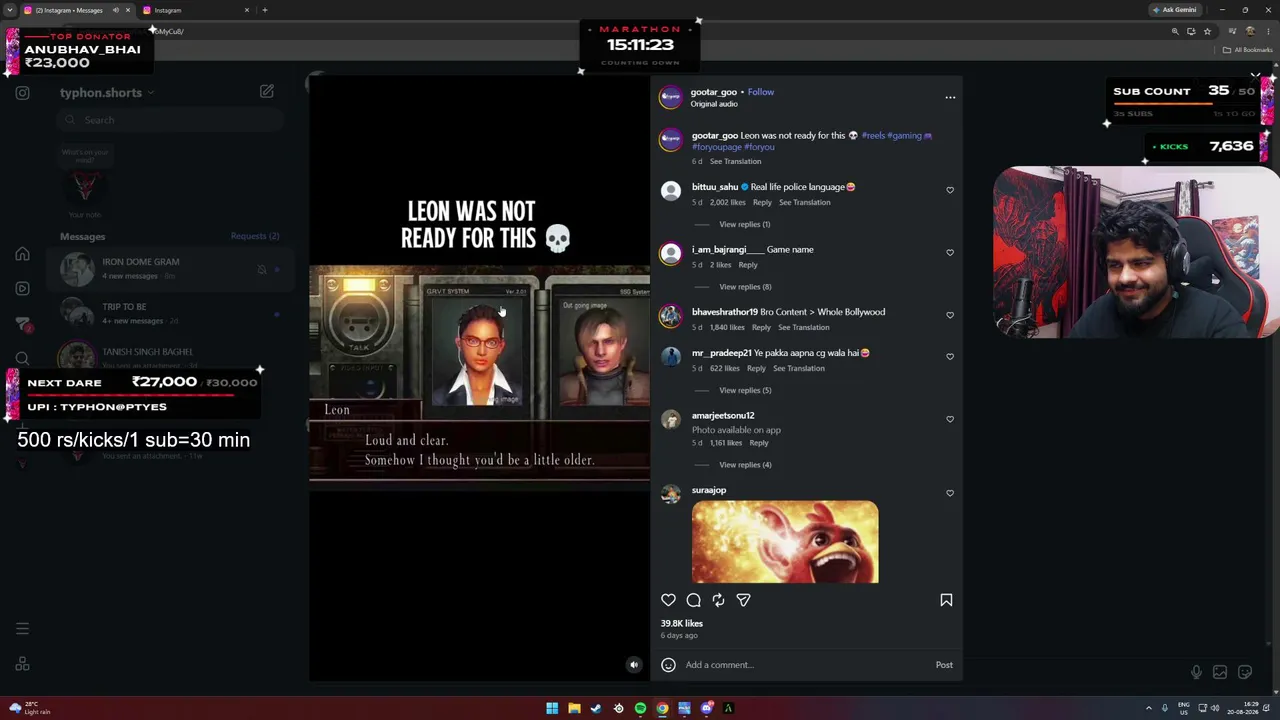Open suraajop's GIF comment image

click(785, 542)
